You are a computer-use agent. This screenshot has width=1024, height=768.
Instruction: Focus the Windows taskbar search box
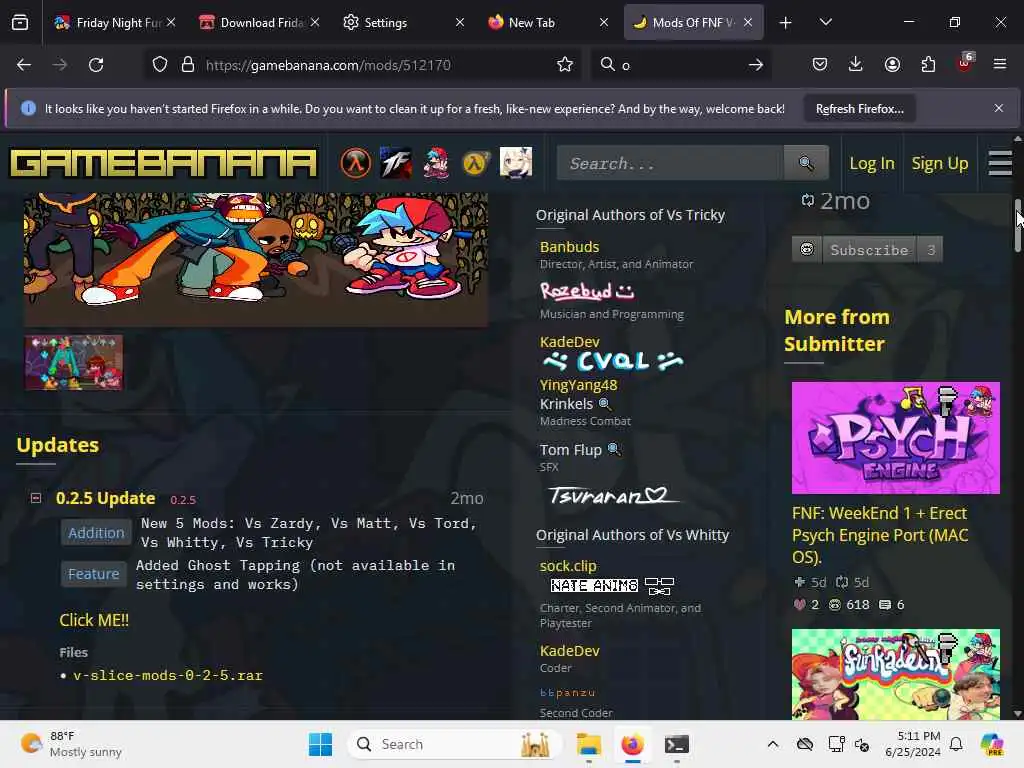tap(455, 744)
